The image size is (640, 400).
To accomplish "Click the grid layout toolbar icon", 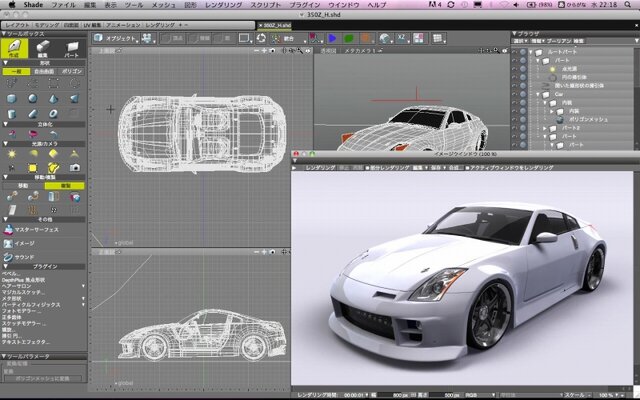I will (438, 38).
